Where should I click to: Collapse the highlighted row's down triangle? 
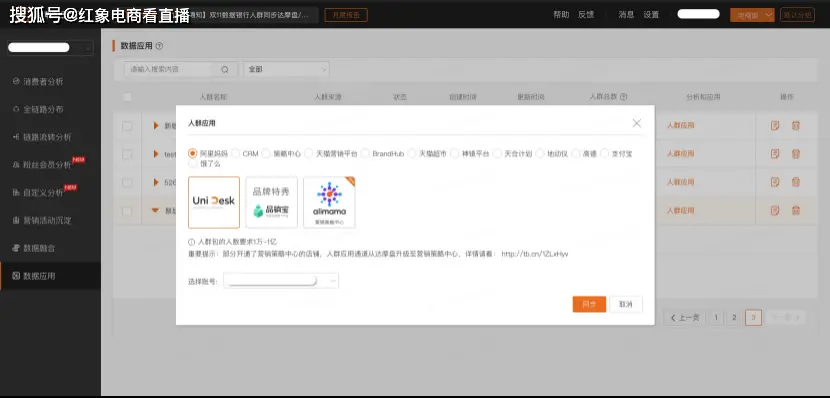pyautogui.click(x=155, y=211)
